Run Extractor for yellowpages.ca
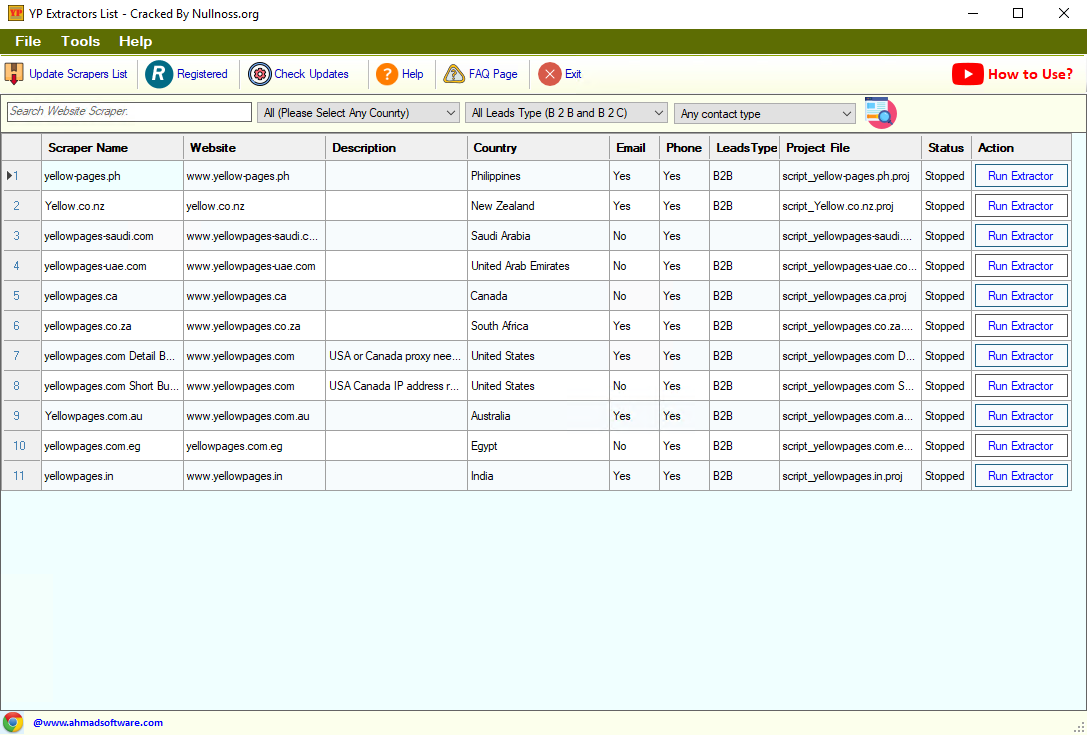This screenshot has height=735, width=1087. point(1021,296)
